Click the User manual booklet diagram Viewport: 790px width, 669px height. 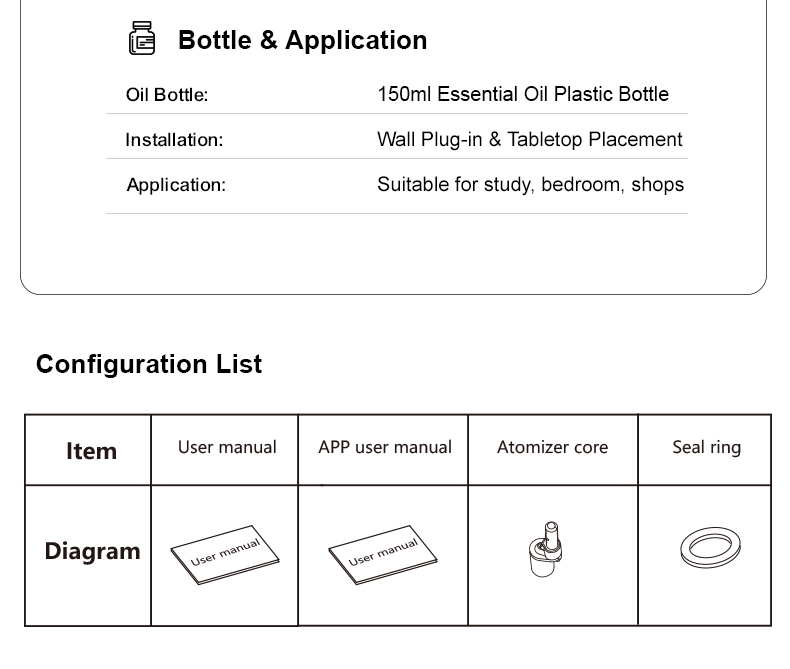tap(225, 555)
